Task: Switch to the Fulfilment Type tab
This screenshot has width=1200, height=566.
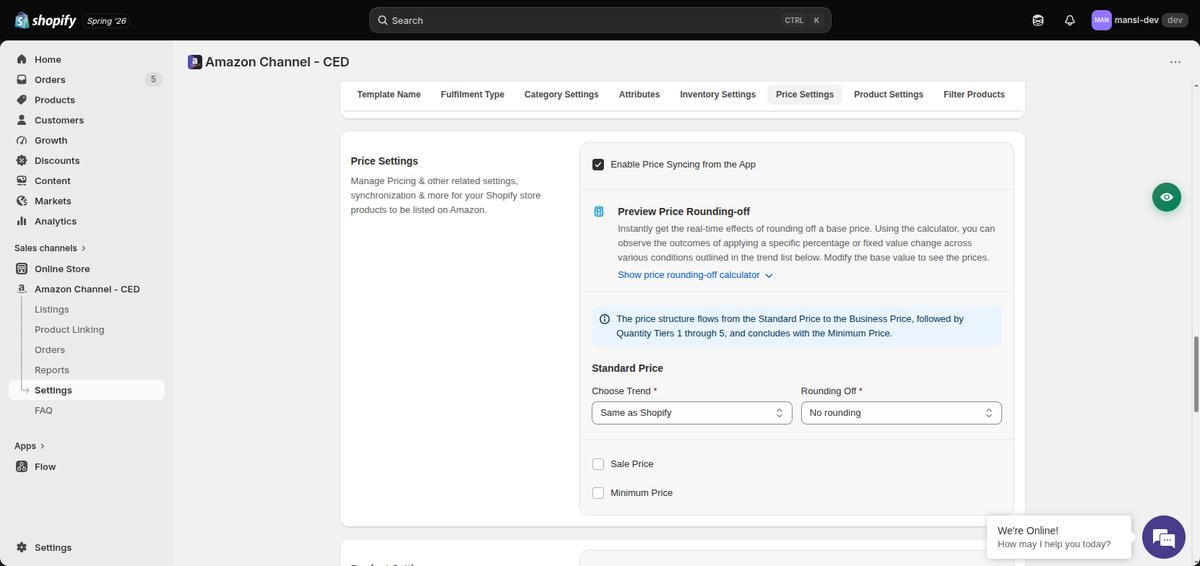Action: pos(472,94)
